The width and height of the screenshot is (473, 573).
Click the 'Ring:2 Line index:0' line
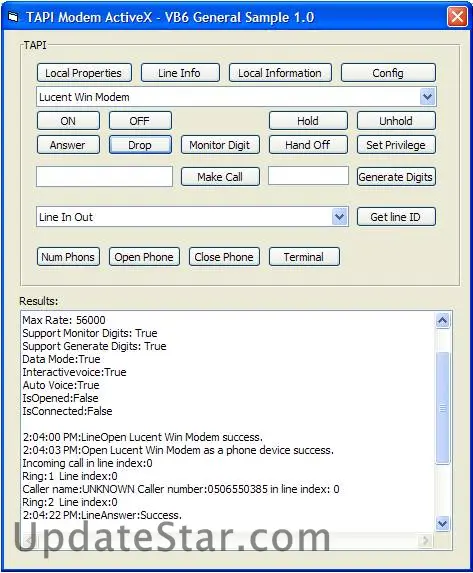[x=70, y=502]
